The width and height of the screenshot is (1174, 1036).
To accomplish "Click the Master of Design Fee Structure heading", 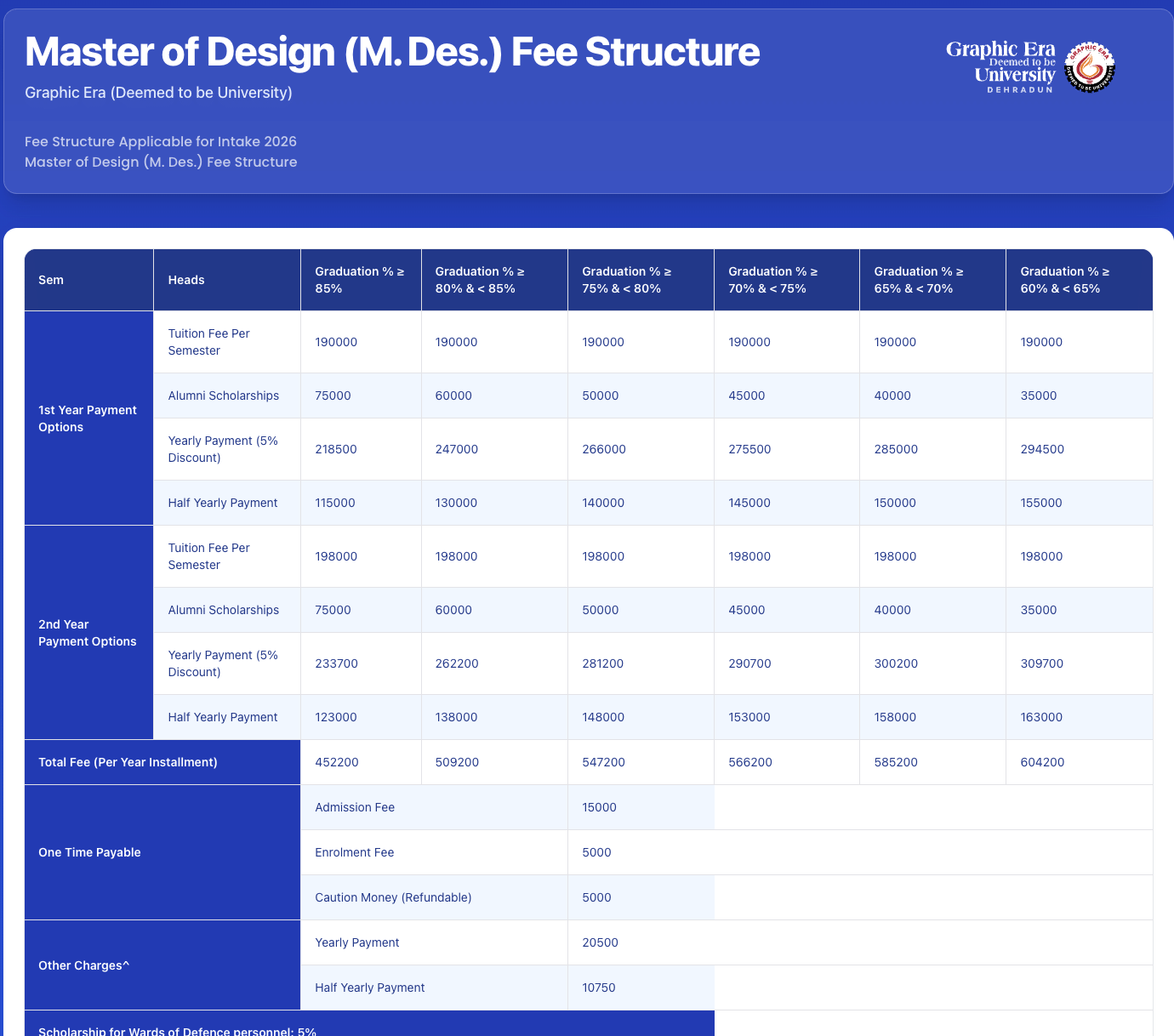I will coord(392,52).
